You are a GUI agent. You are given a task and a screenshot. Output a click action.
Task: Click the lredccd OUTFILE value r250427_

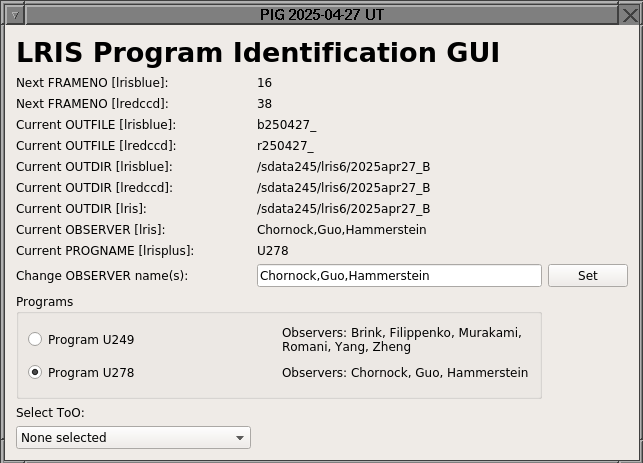pyautogui.click(x=285, y=146)
